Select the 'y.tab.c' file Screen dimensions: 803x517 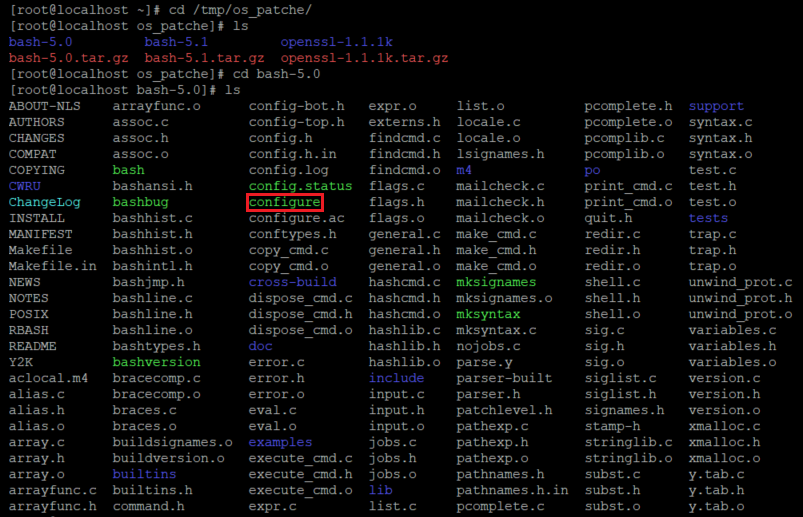[716, 474]
